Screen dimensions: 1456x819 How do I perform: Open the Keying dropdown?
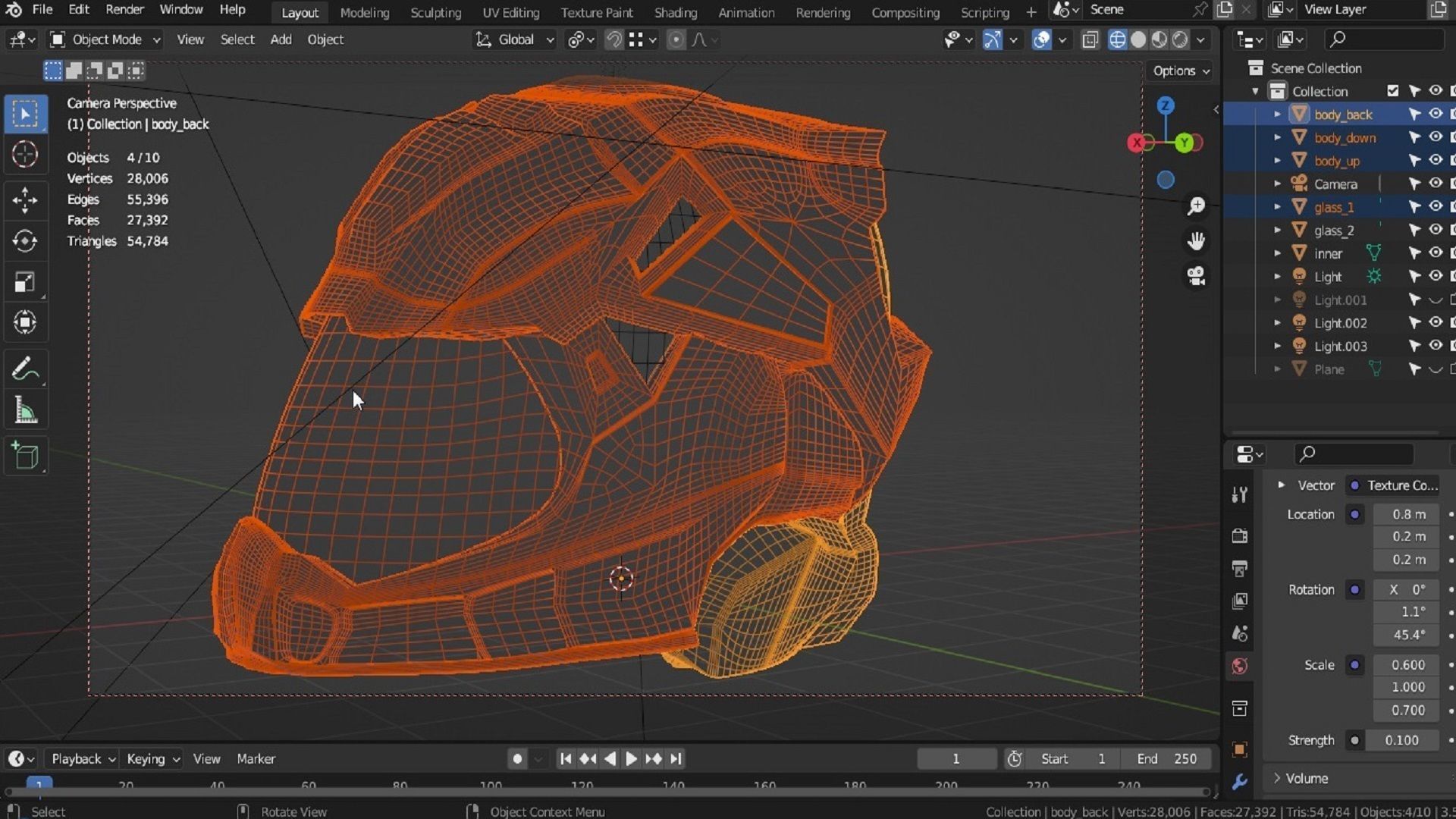coord(152,758)
